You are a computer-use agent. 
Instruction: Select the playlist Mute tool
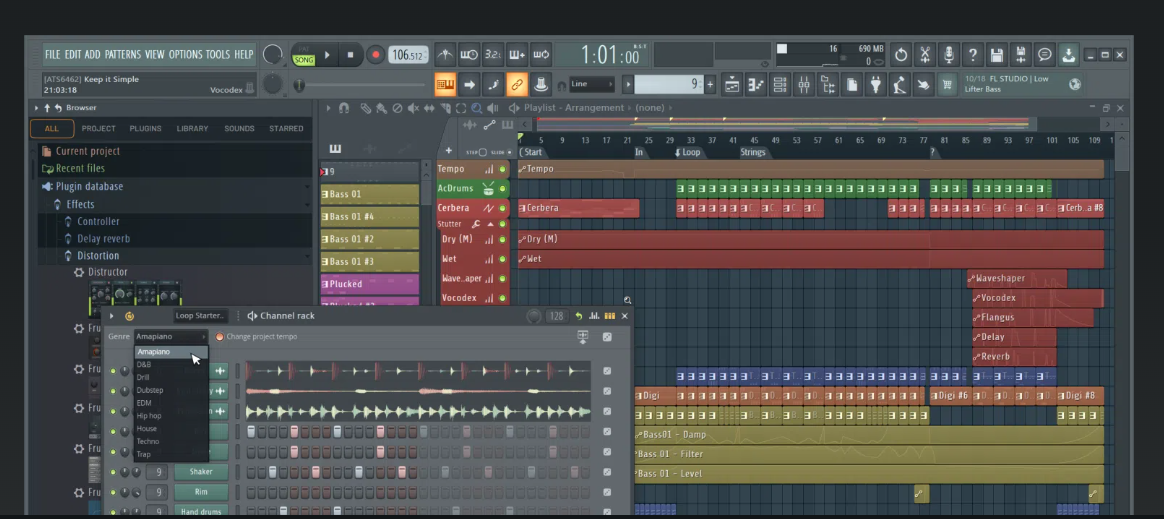pyautogui.click(x=413, y=108)
